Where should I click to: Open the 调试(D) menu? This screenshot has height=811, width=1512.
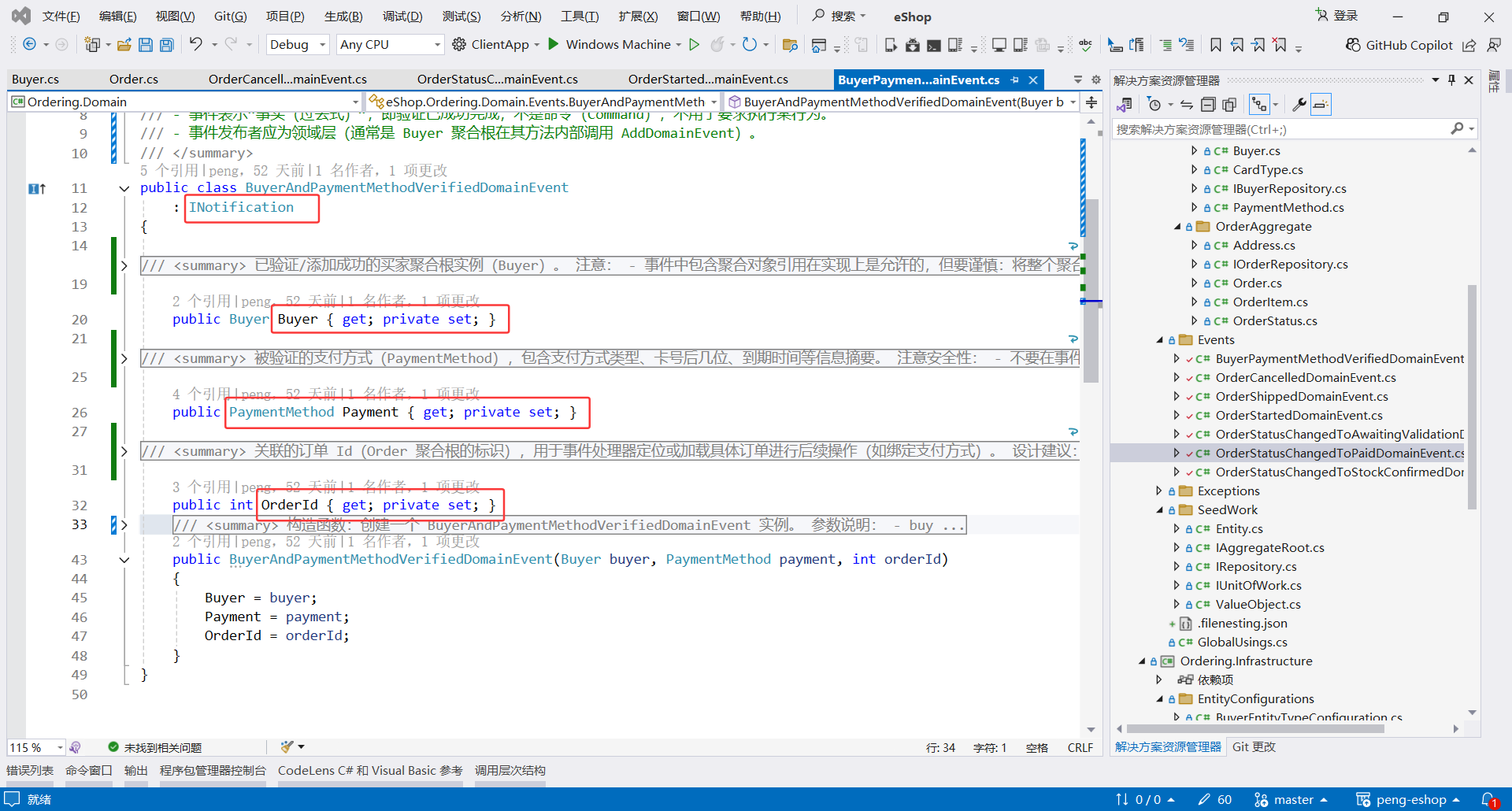[x=402, y=17]
